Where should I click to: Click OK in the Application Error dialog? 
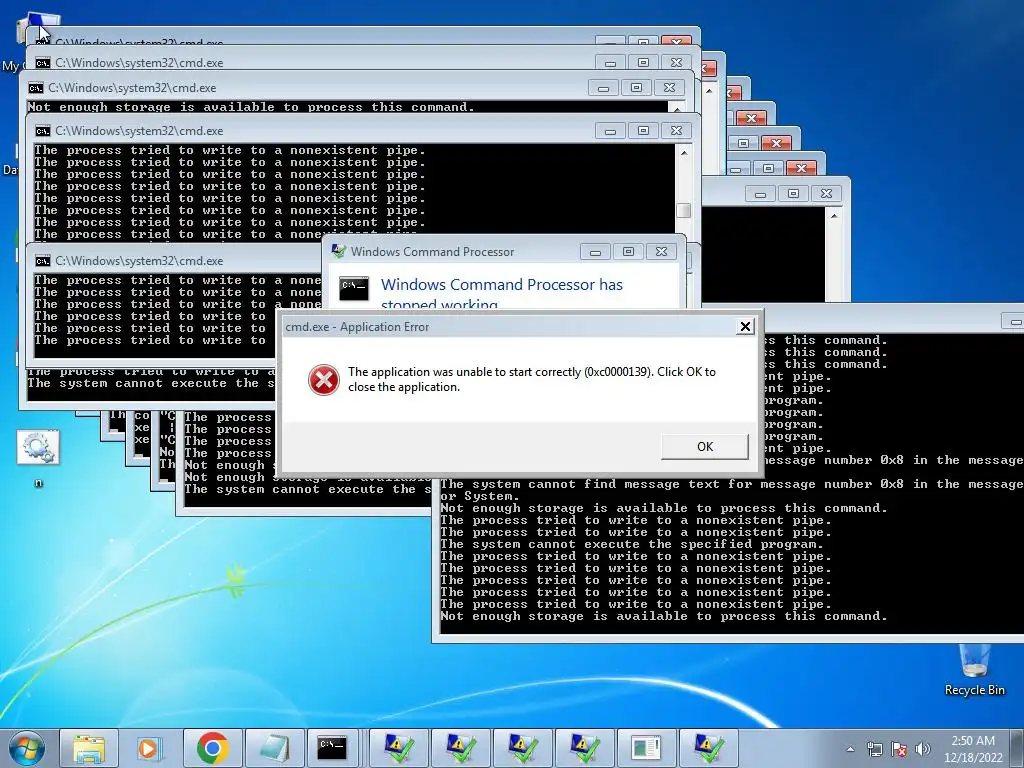click(705, 447)
